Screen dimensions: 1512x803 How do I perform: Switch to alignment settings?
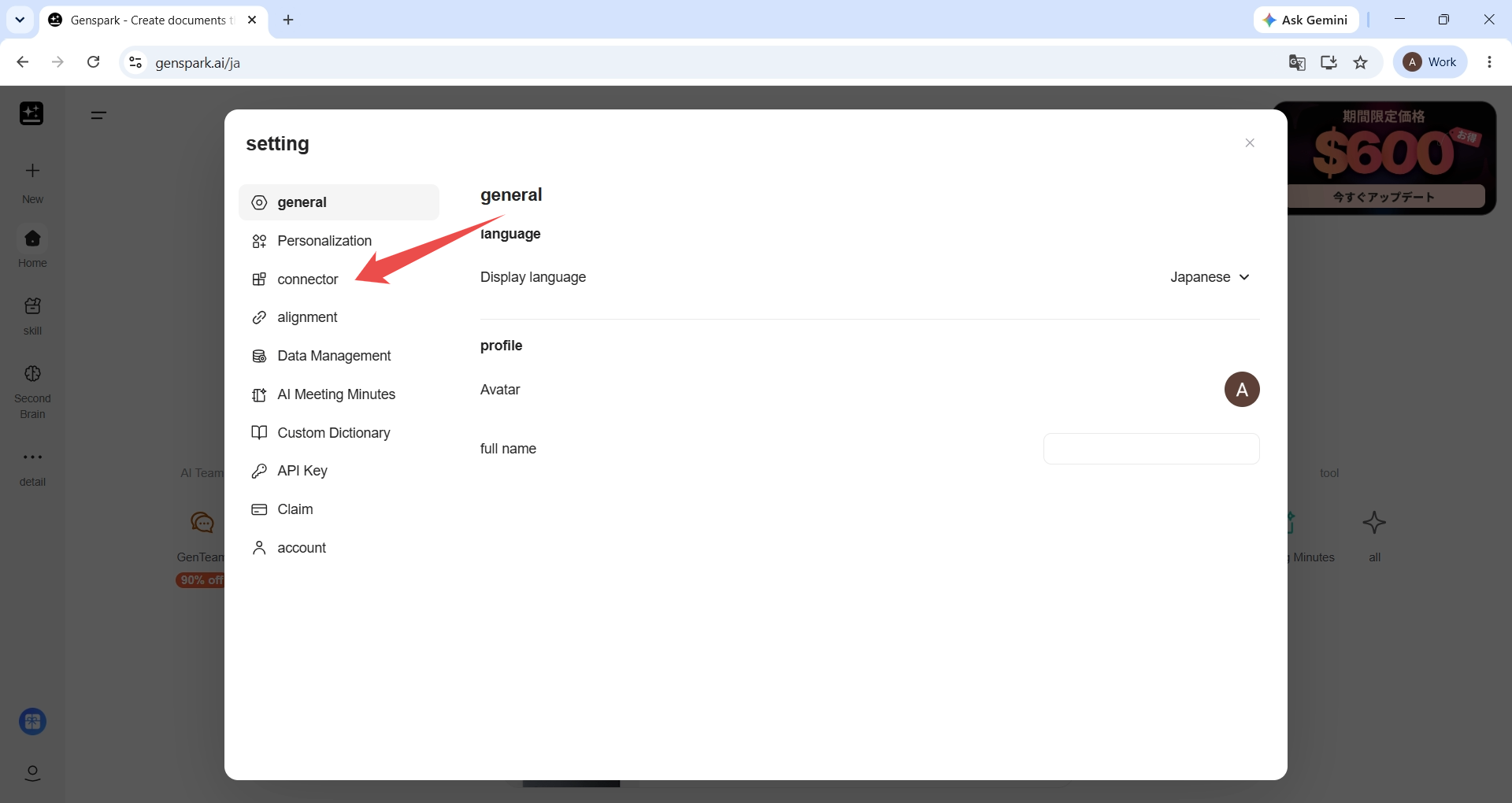coord(339,317)
